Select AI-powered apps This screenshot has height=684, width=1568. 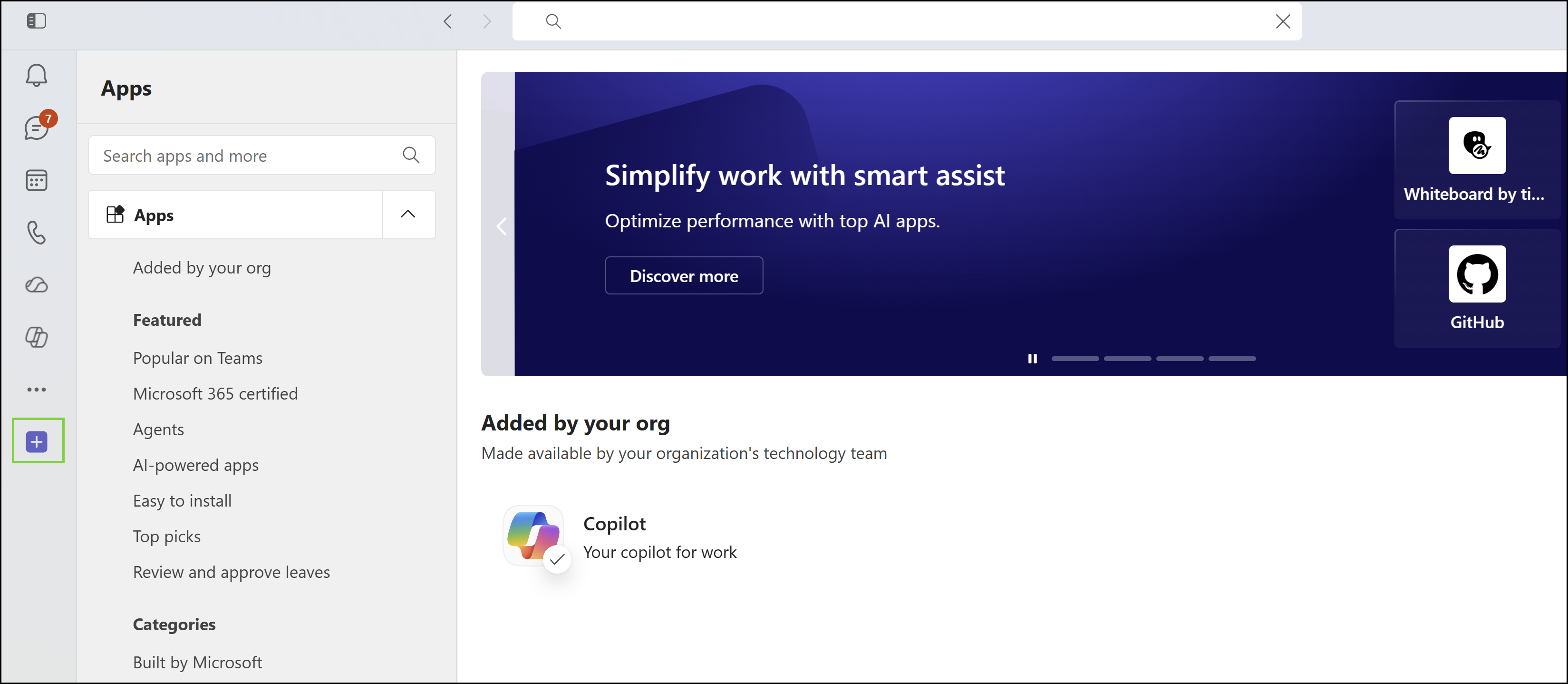point(196,465)
